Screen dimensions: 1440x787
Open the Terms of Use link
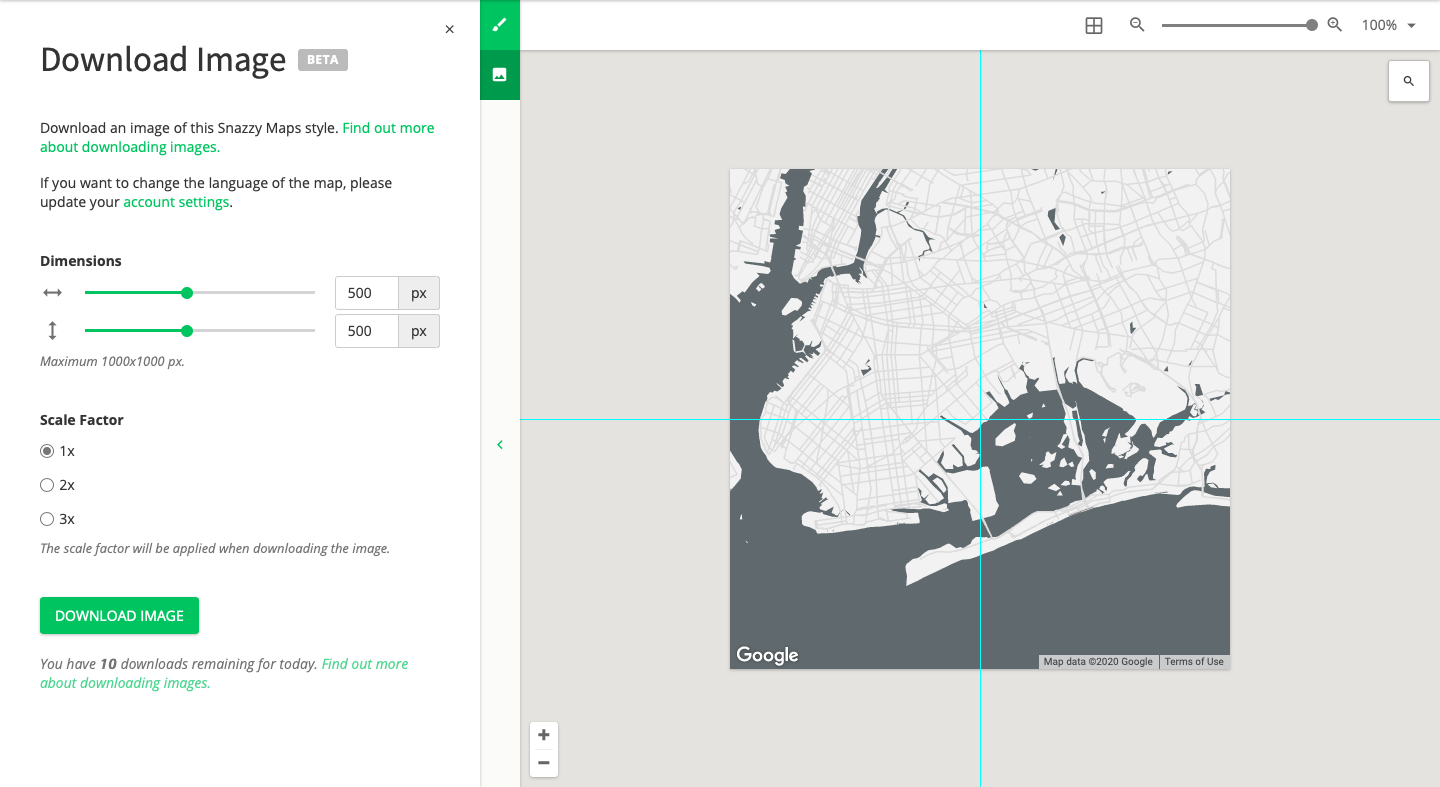click(x=1194, y=661)
